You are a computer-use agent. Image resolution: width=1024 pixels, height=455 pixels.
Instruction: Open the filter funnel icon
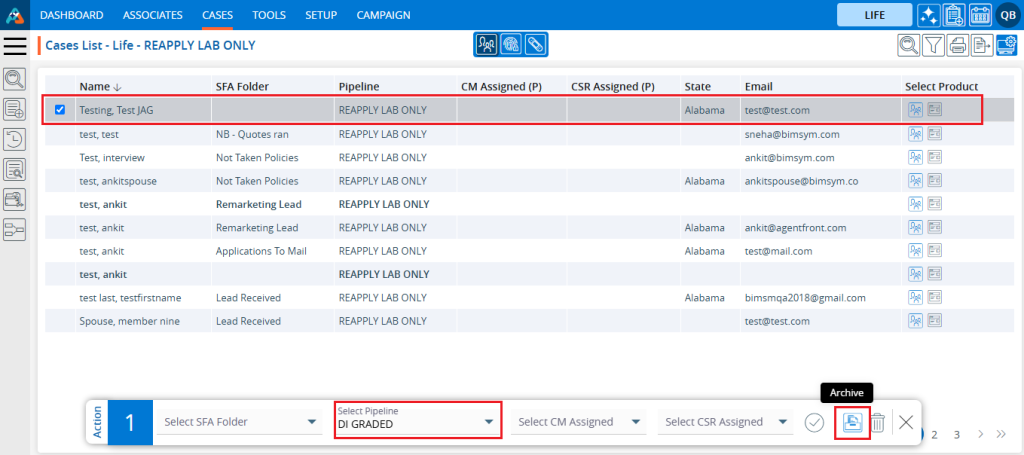932,45
